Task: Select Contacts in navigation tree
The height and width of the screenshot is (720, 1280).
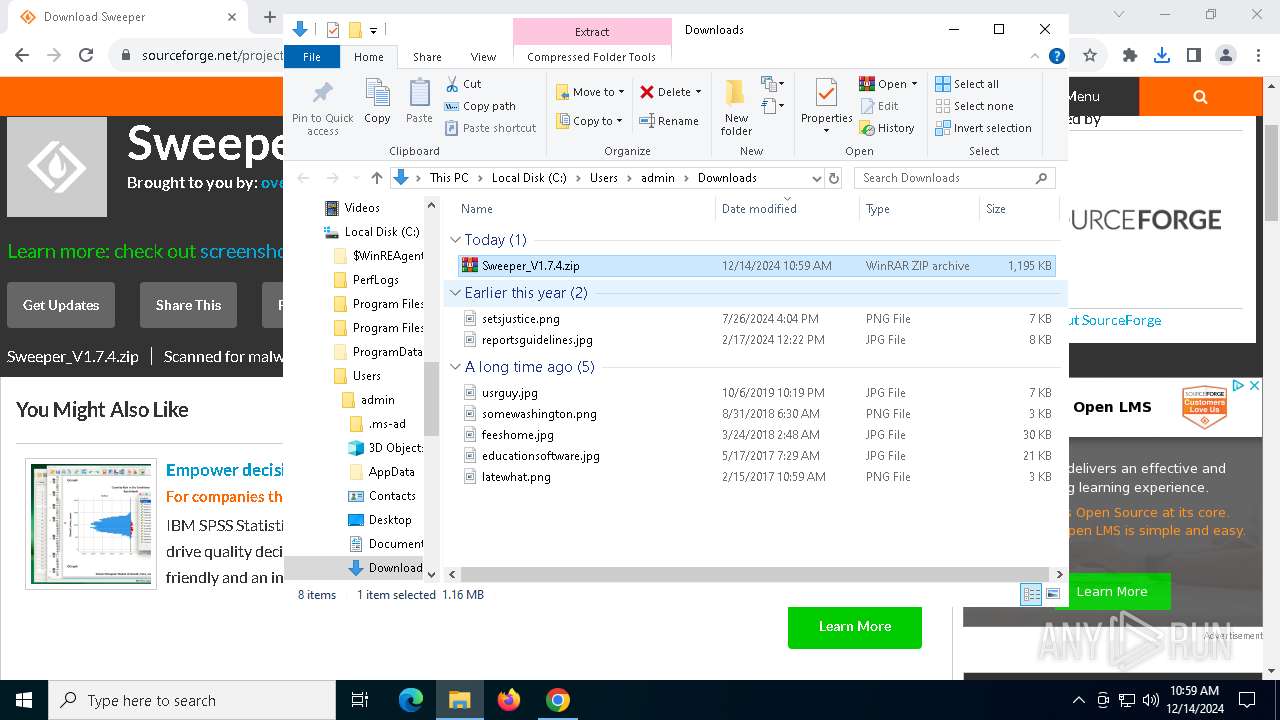Action: 391,496
